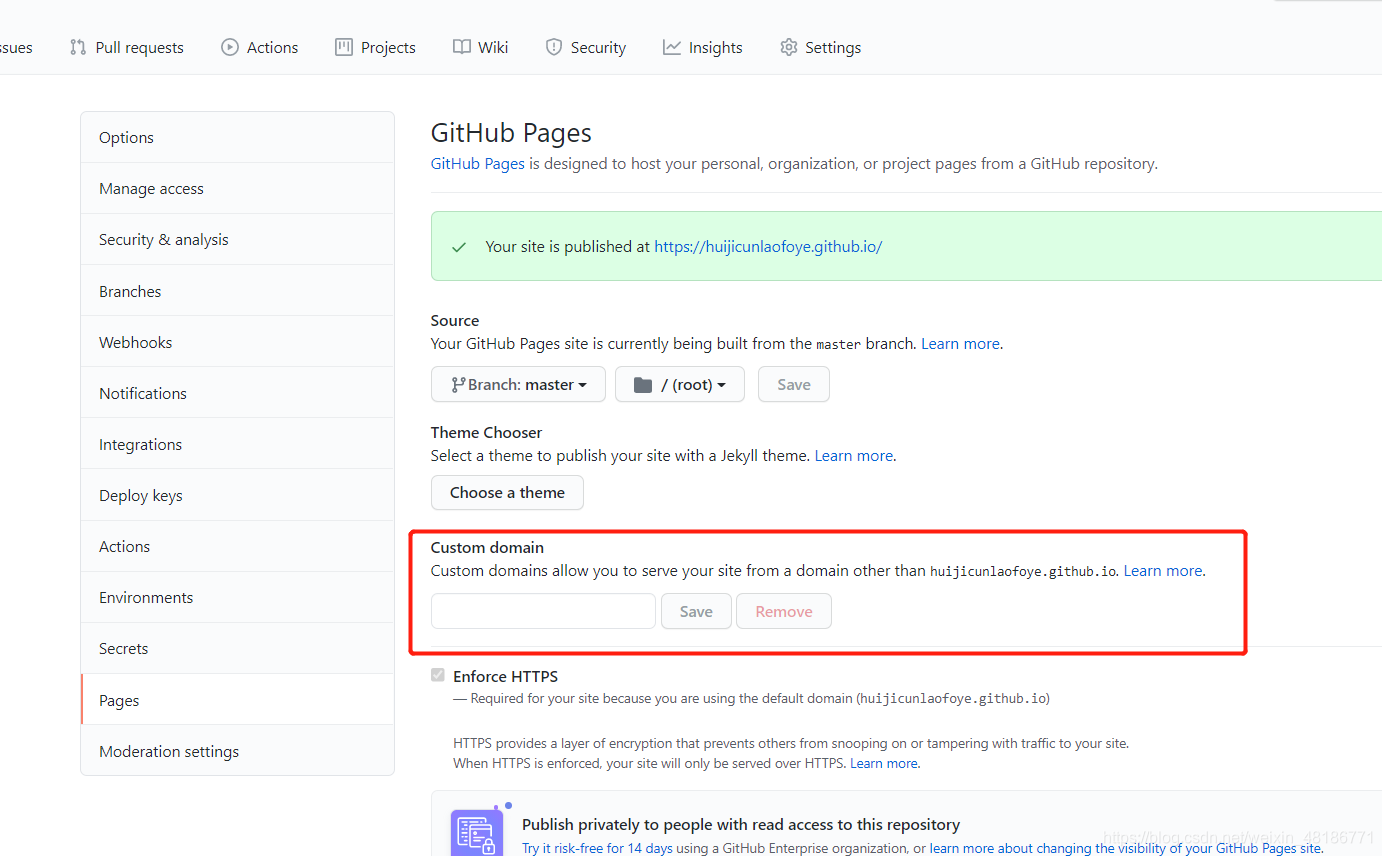Click the folder icon in the root dropdown
The image size is (1382, 856).
[643, 385]
